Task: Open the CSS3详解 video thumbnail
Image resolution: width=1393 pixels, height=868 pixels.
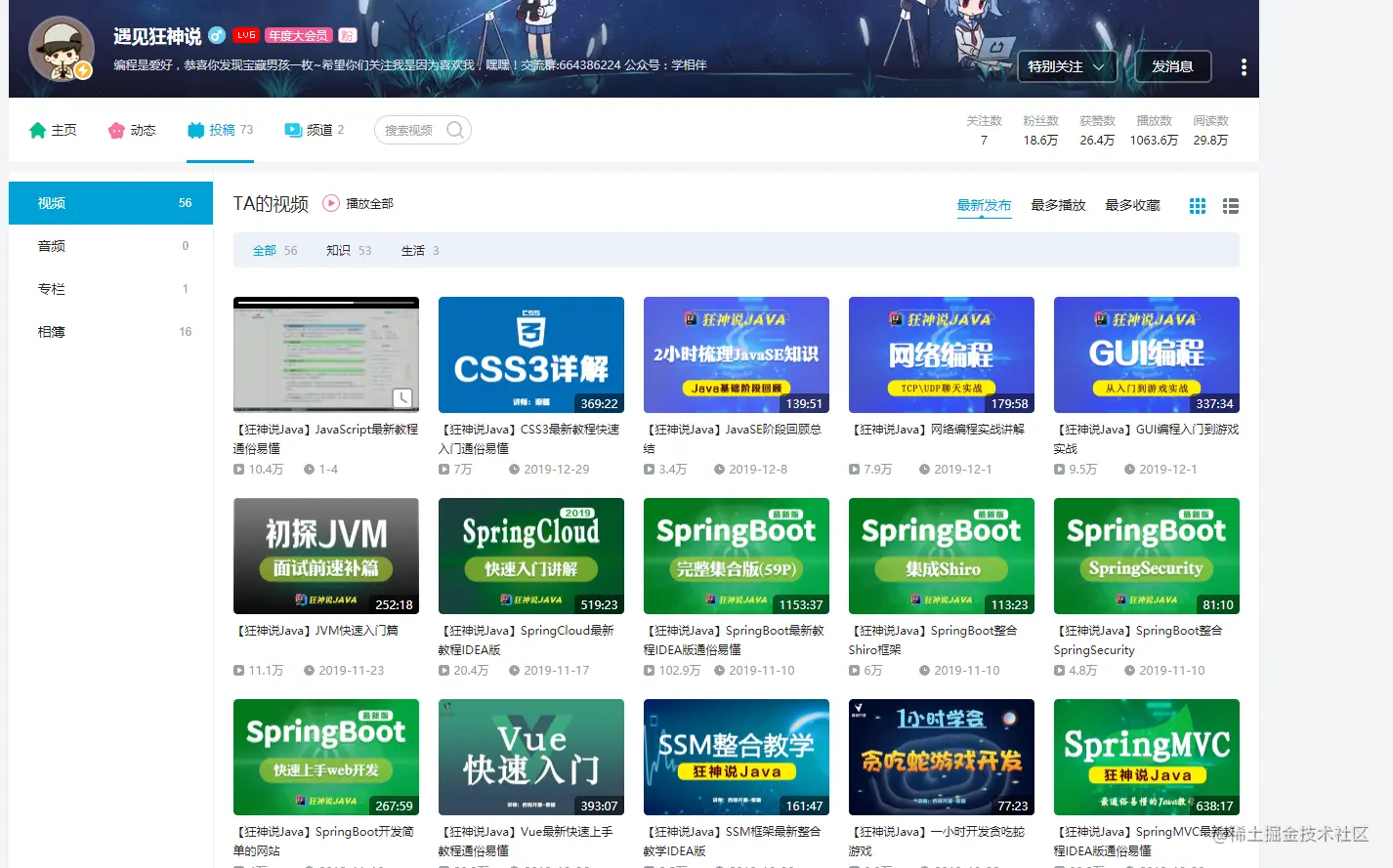Action: pyautogui.click(x=531, y=354)
